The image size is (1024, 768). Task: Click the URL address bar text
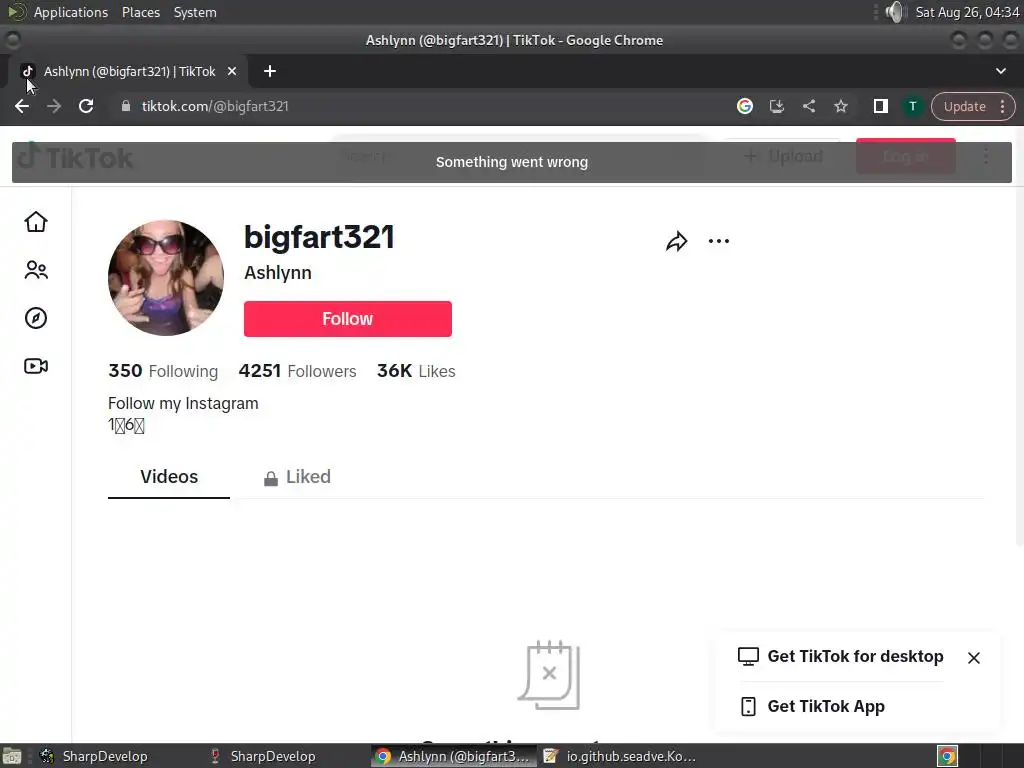tap(215, 106)
